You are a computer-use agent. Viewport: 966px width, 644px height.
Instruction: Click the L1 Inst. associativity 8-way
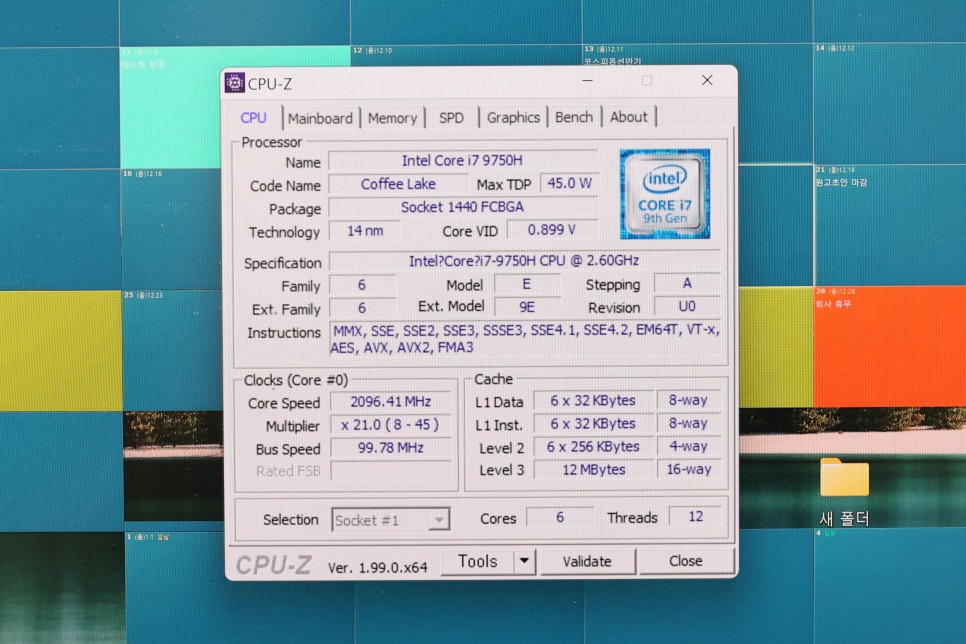(688, 423)
